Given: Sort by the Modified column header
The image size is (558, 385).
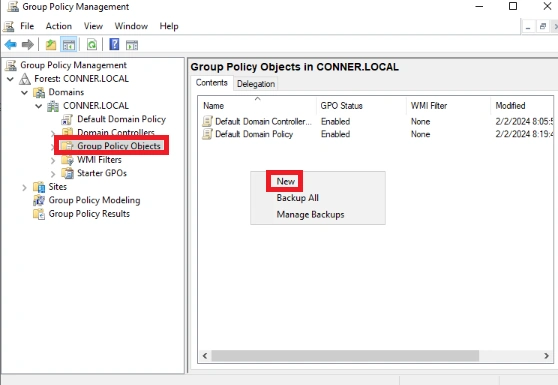Looking at the screenshot, I should (522, 106).
